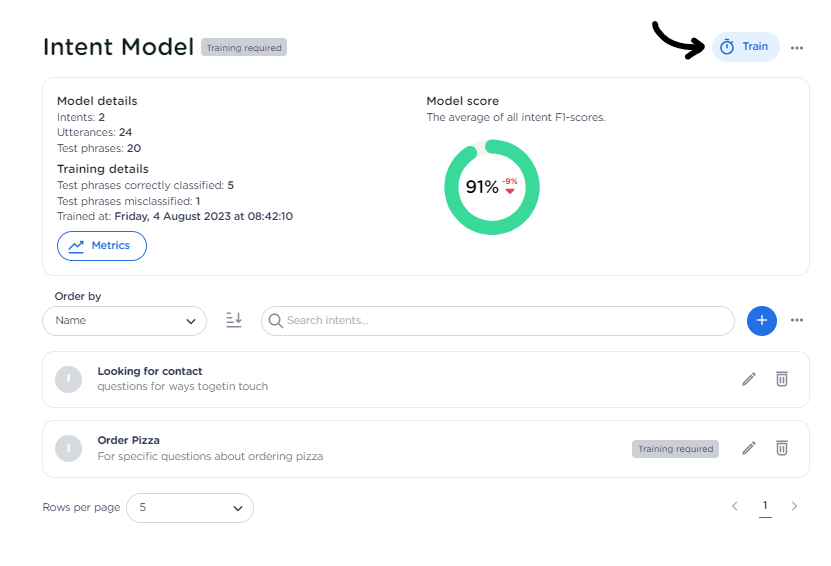The width and height of the screenshot is (831, 566).
Task: Open the Rows per page dropdown
Action: pos(190,508)
